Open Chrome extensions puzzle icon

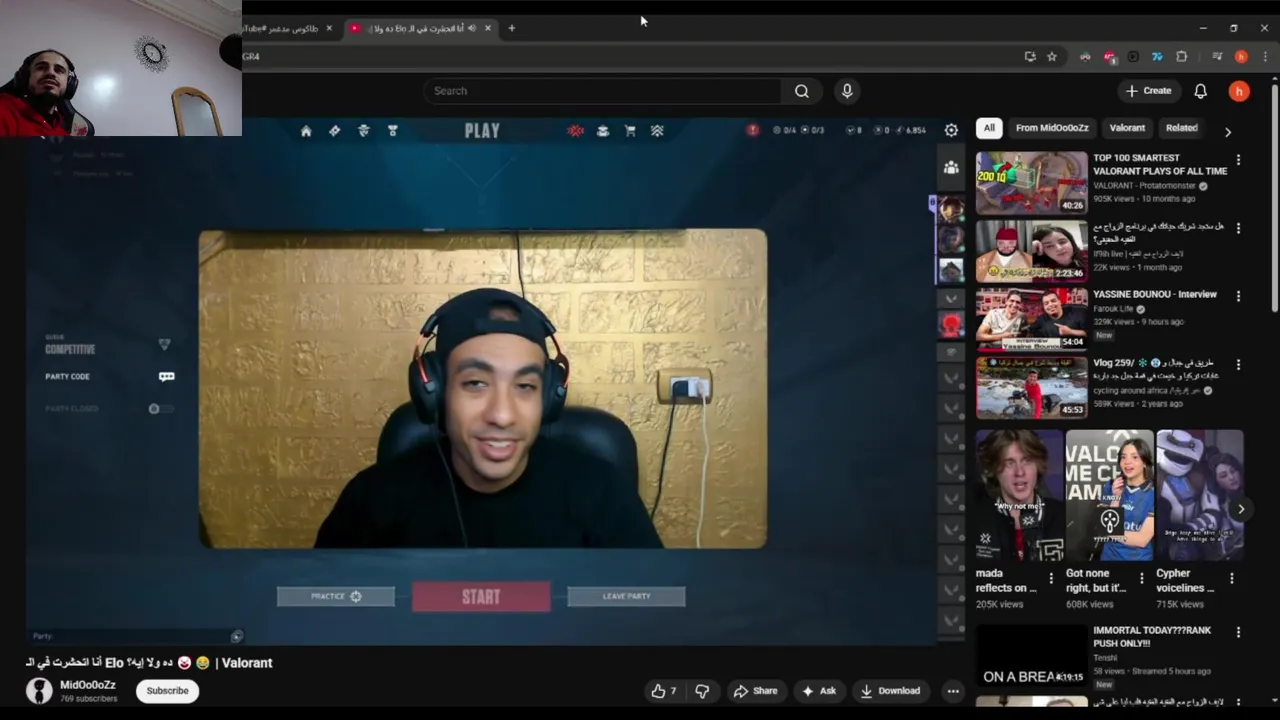(x=1181, y=57)
